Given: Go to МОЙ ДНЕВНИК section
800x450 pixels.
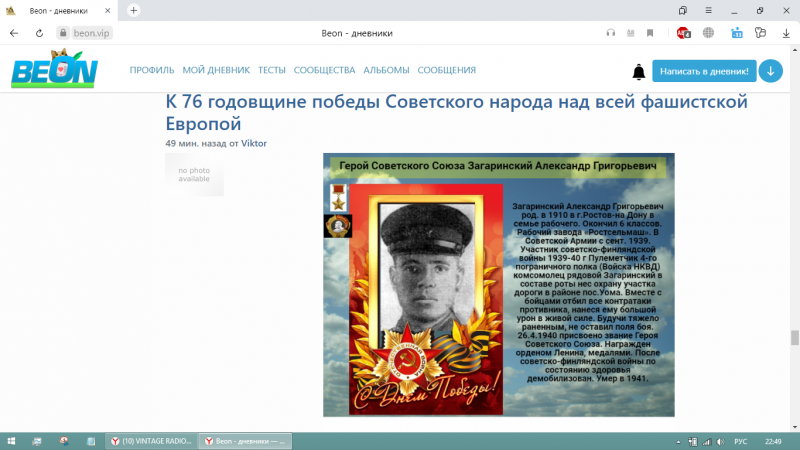Looking at the screenshot, I should pyautogui.click(x=216, y=70).
